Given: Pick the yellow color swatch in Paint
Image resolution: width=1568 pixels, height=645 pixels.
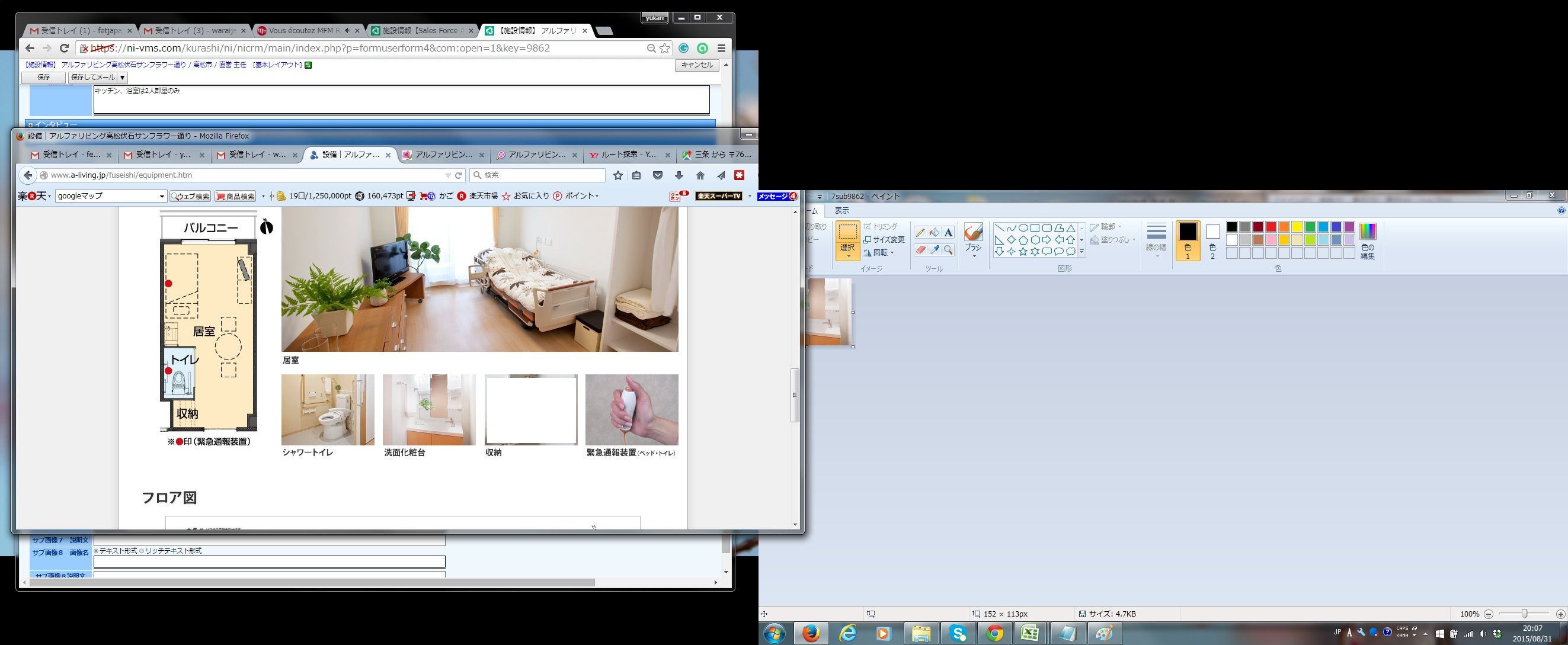Looking at the screenshot, I should pos(1297,227).
